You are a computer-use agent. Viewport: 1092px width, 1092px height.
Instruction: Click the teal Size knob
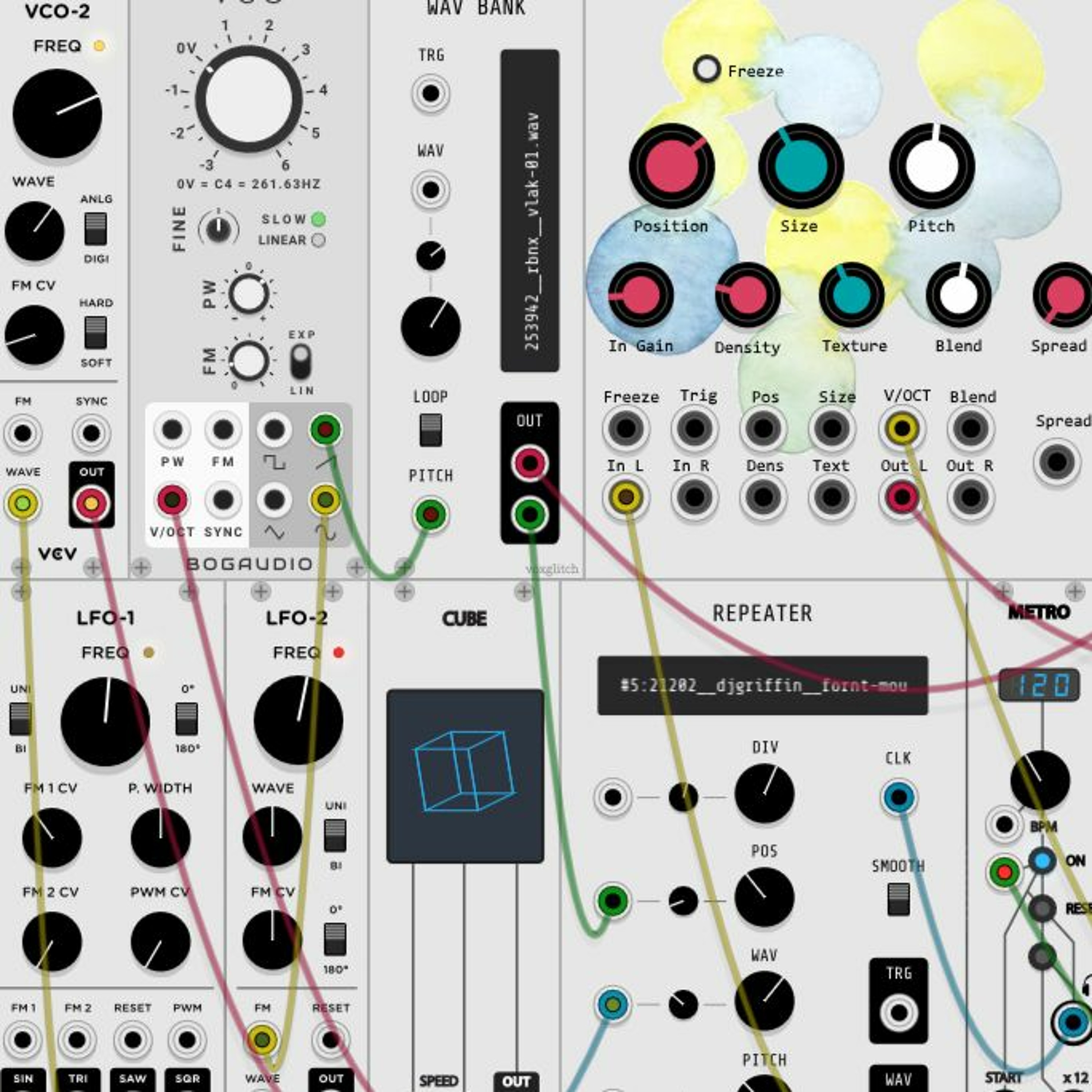click(x=801, y=167)
